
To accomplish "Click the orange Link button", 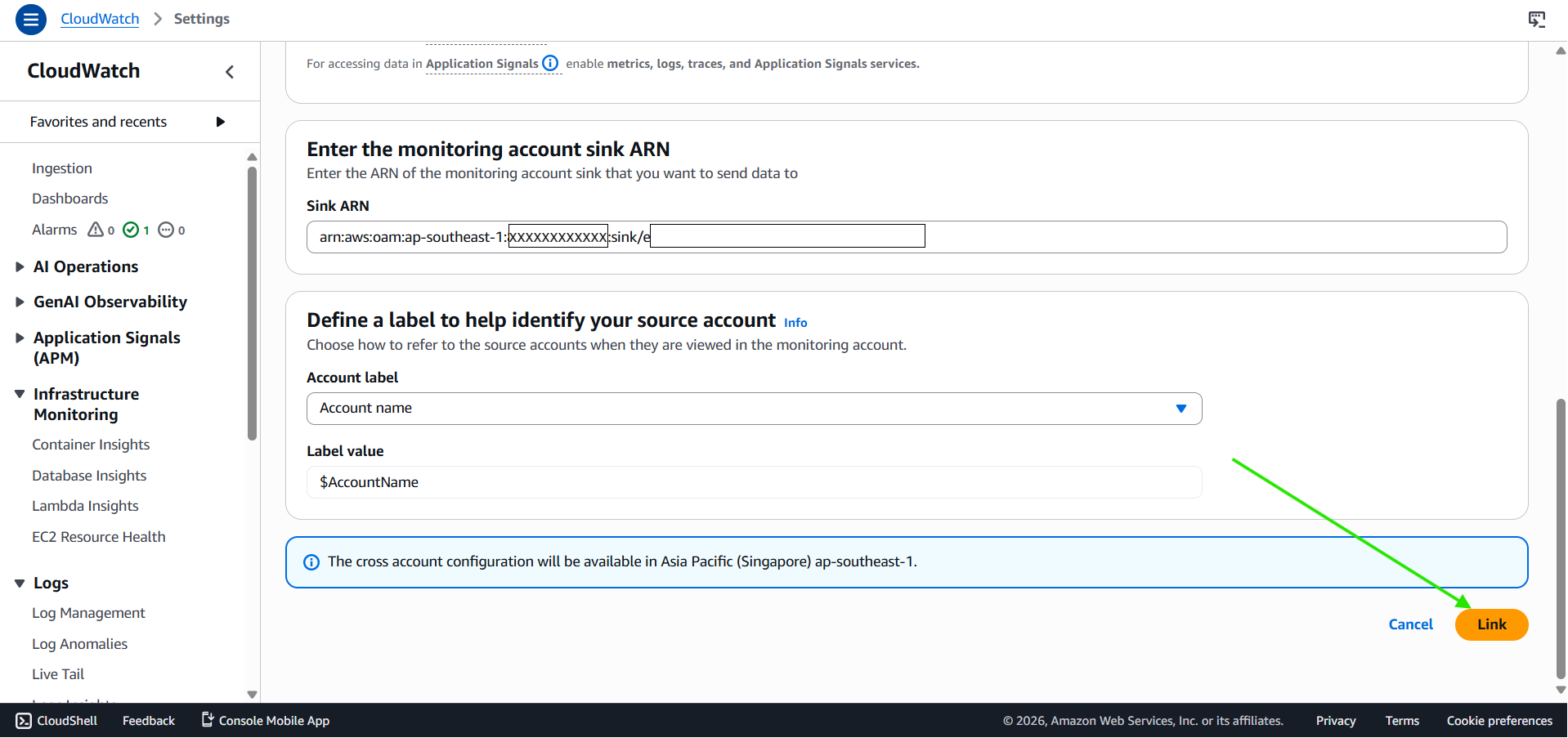I will [1491, 624].
